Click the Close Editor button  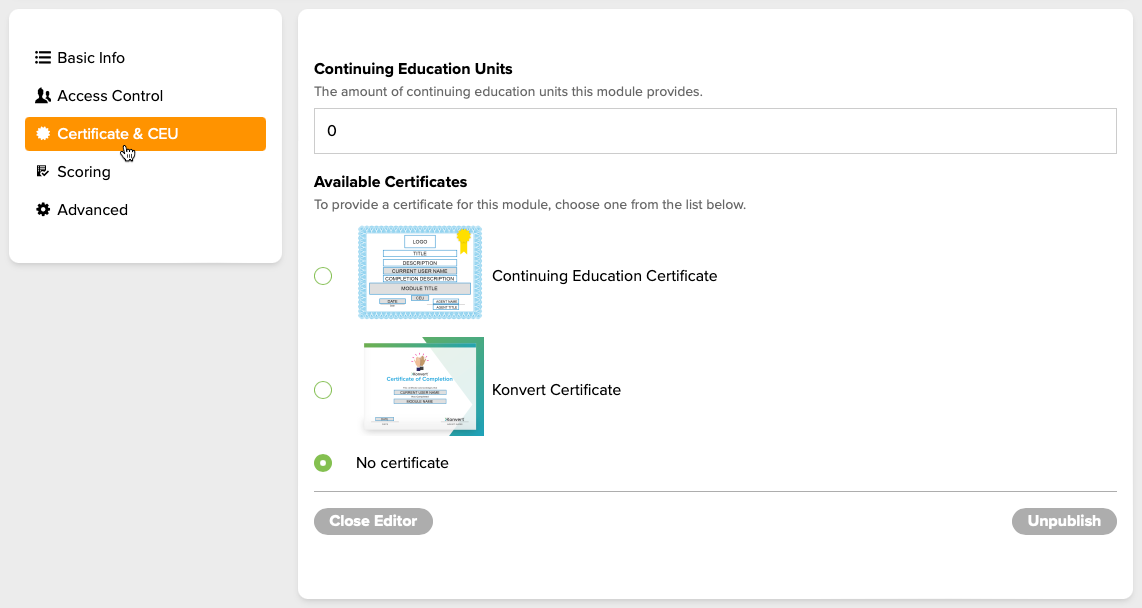pyautogui.click(x=373, y=521)
